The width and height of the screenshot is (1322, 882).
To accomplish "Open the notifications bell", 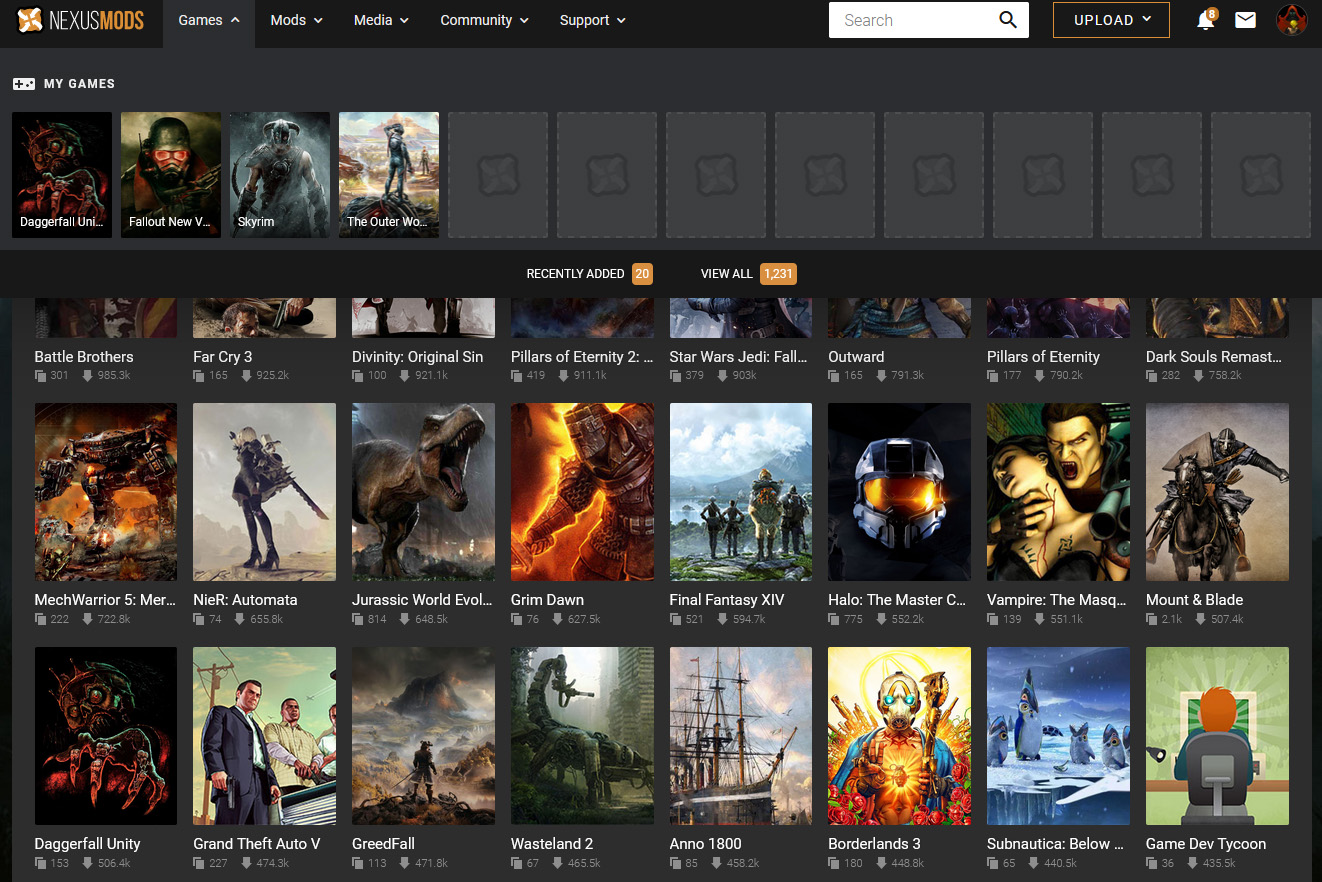I will [1206, 20].
